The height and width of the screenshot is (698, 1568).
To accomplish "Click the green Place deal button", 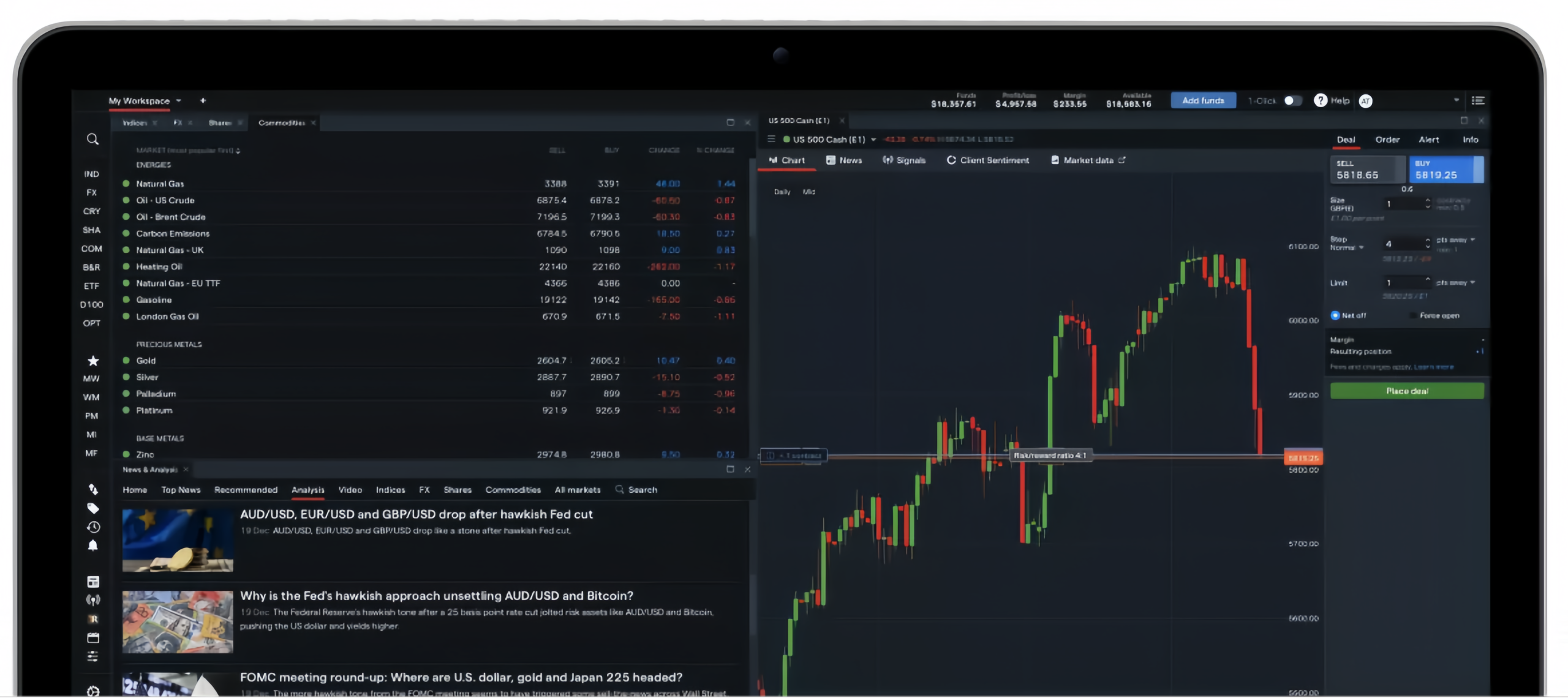I will 1407,391.
